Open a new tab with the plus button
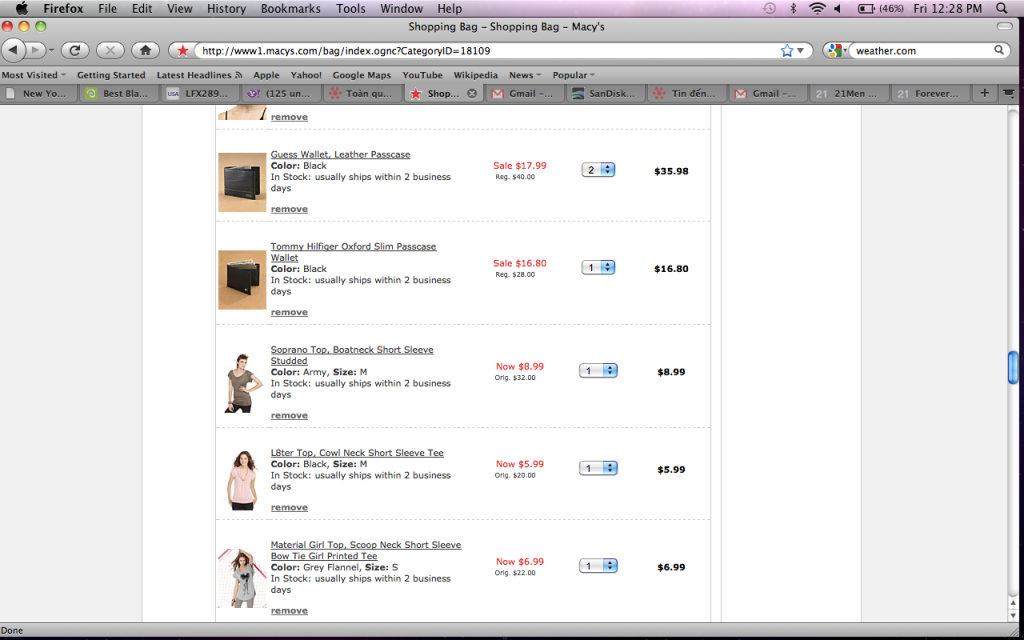This screenshot has height=640, width=1024. pyautogui.click(x=985, y=93)
